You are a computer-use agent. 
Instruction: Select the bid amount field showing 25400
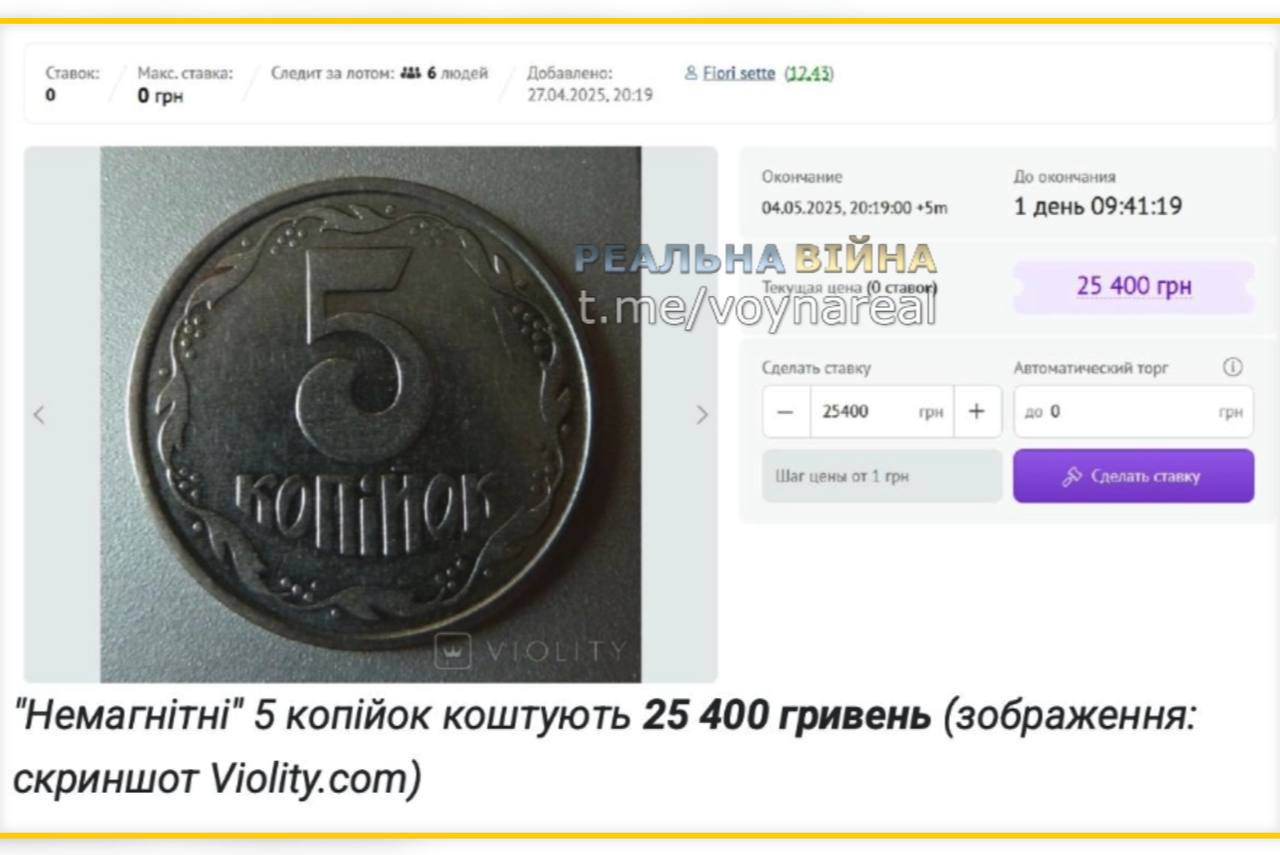(x=881, y=412)
